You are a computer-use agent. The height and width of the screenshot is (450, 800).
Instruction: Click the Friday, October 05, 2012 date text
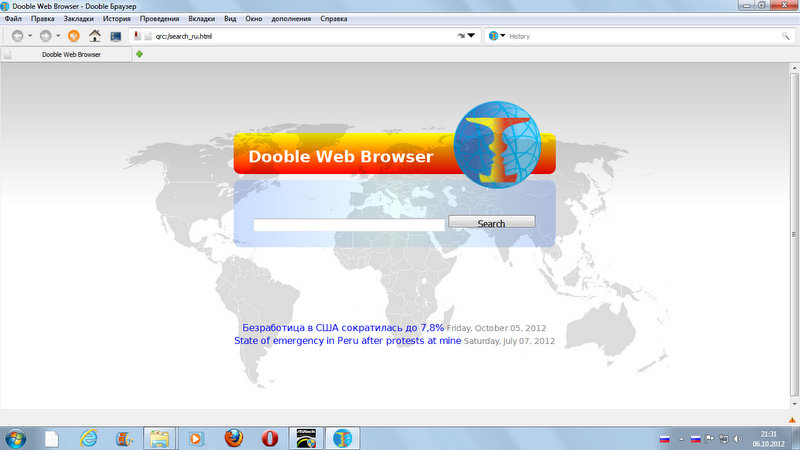pos(496,328)
